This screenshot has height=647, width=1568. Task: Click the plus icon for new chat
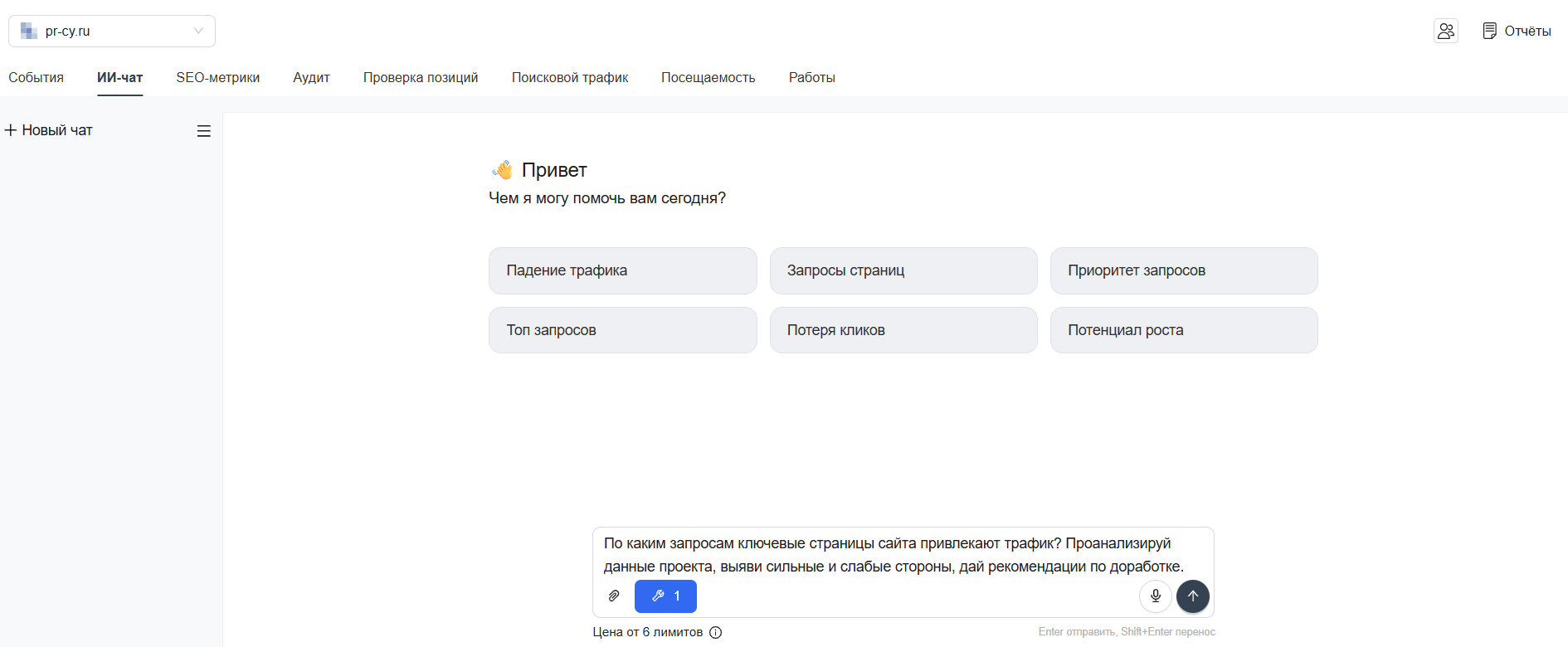(x=11, y=130)
